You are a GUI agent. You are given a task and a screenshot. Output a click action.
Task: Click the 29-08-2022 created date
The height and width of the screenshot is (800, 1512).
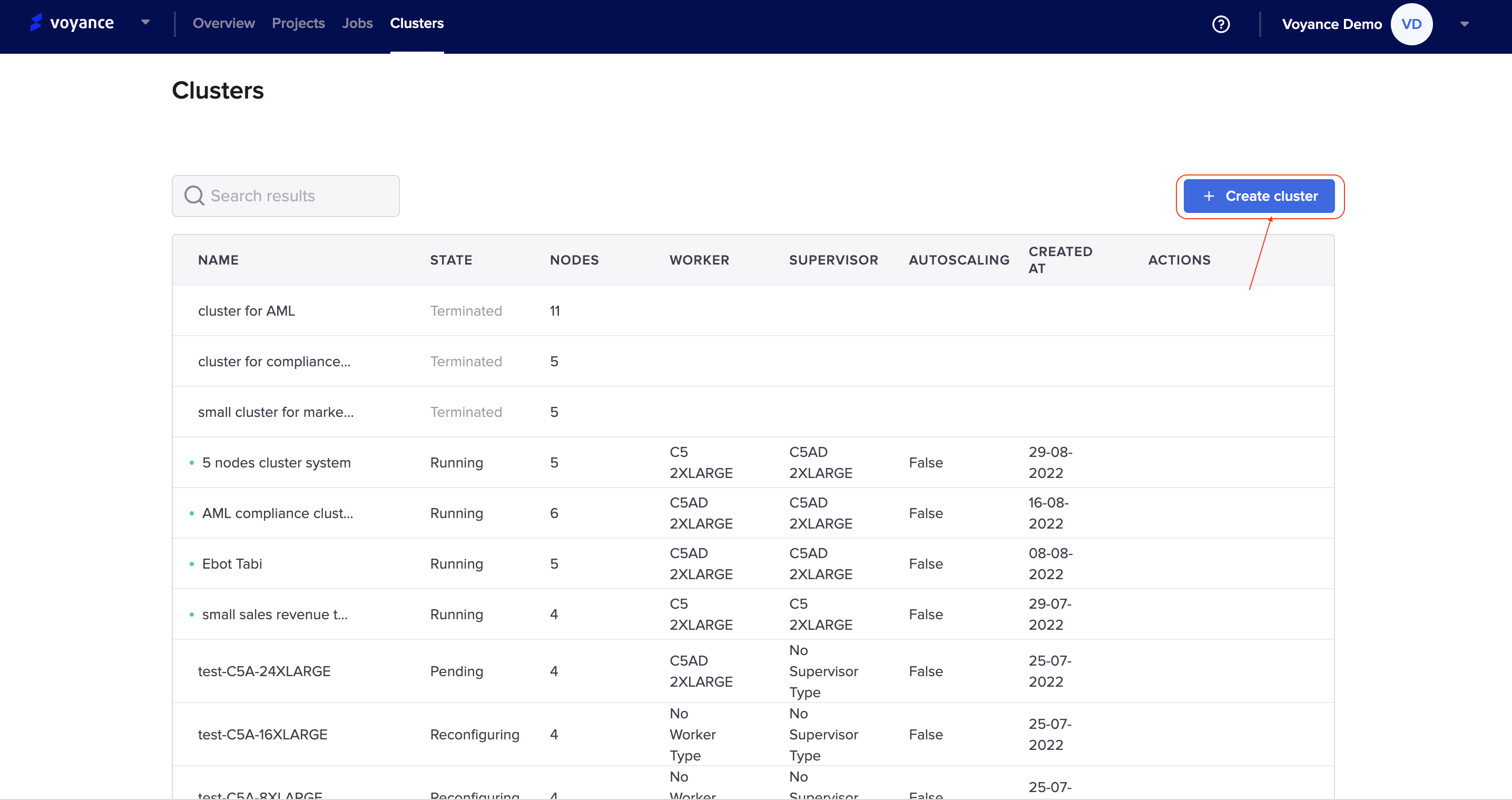pos(1050,462)
